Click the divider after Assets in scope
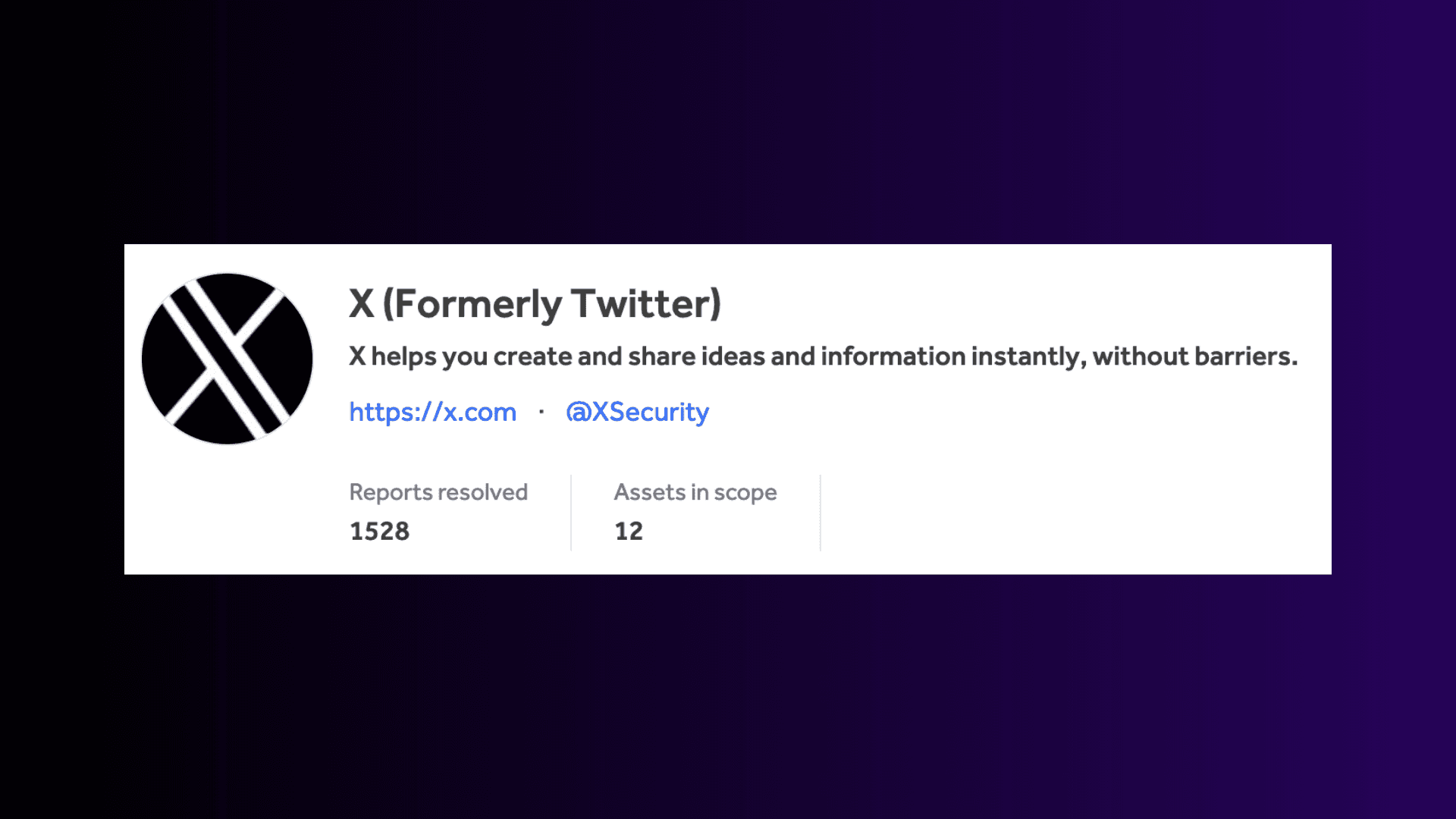This screenshot has width=1456, height=819. tap(821, 513)
